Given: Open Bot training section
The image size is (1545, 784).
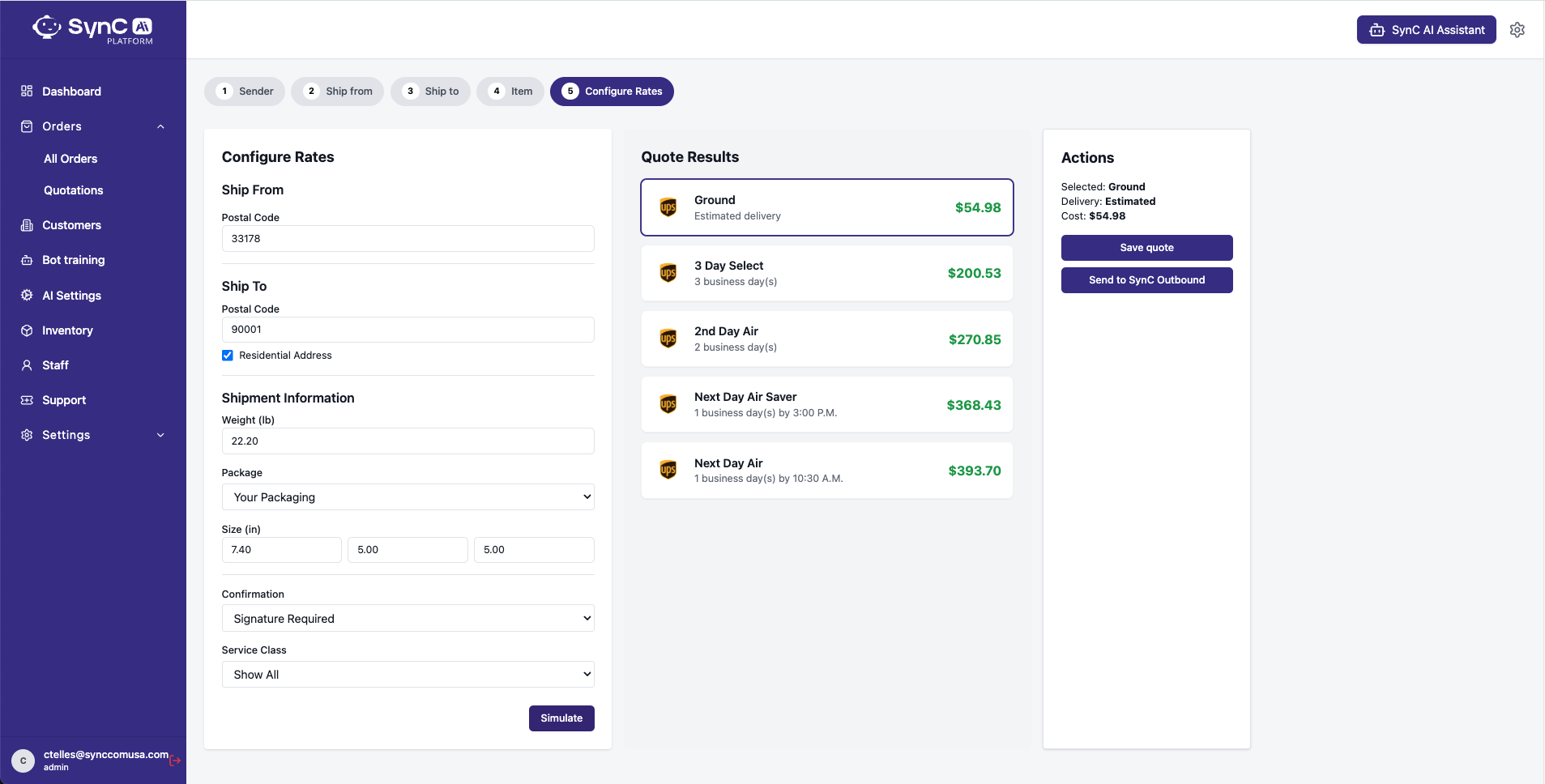Looking at the screenshot, I should pos(73,259).
